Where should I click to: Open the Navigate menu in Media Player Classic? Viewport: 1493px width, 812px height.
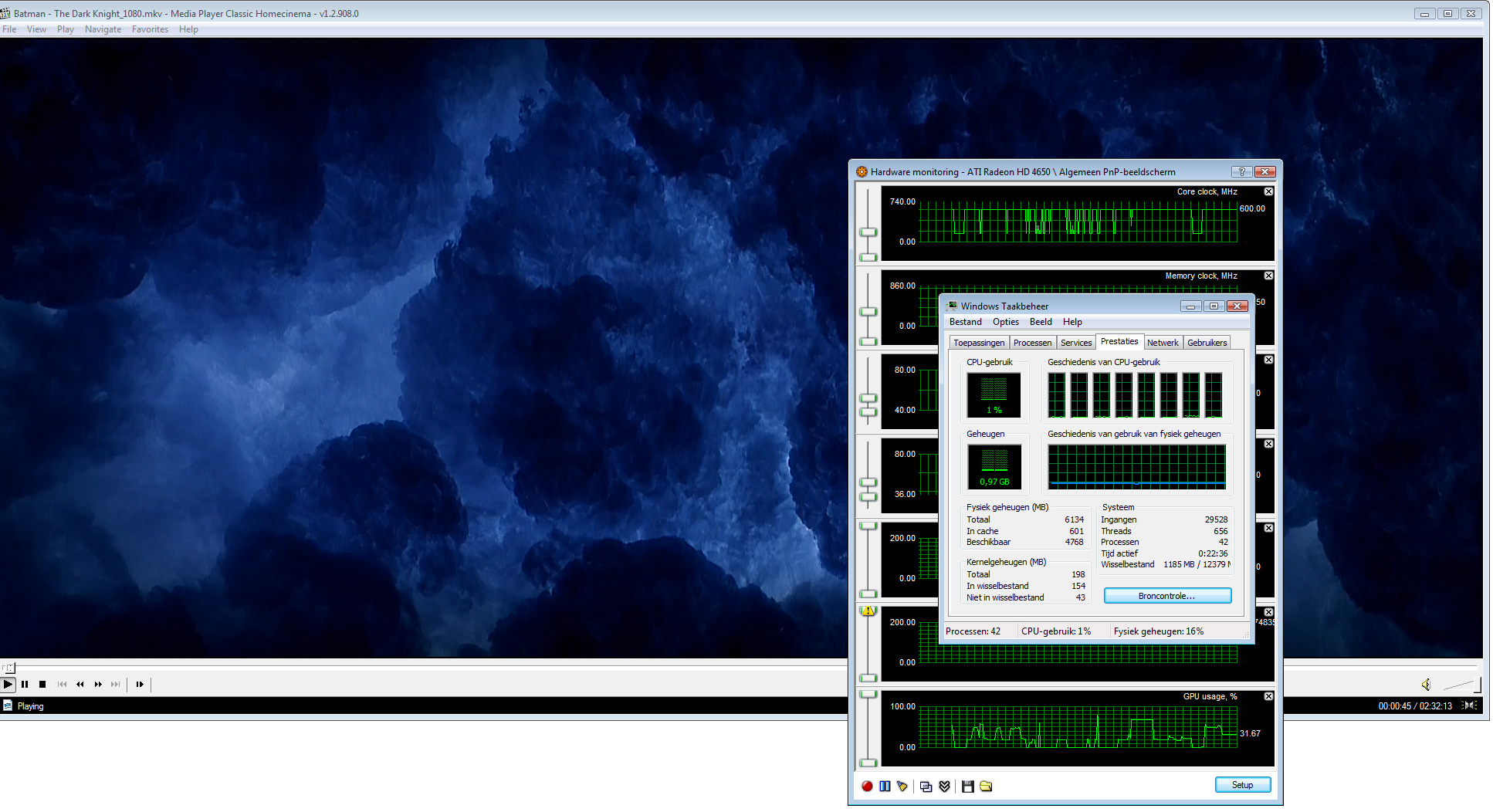(x=103, y=29)
